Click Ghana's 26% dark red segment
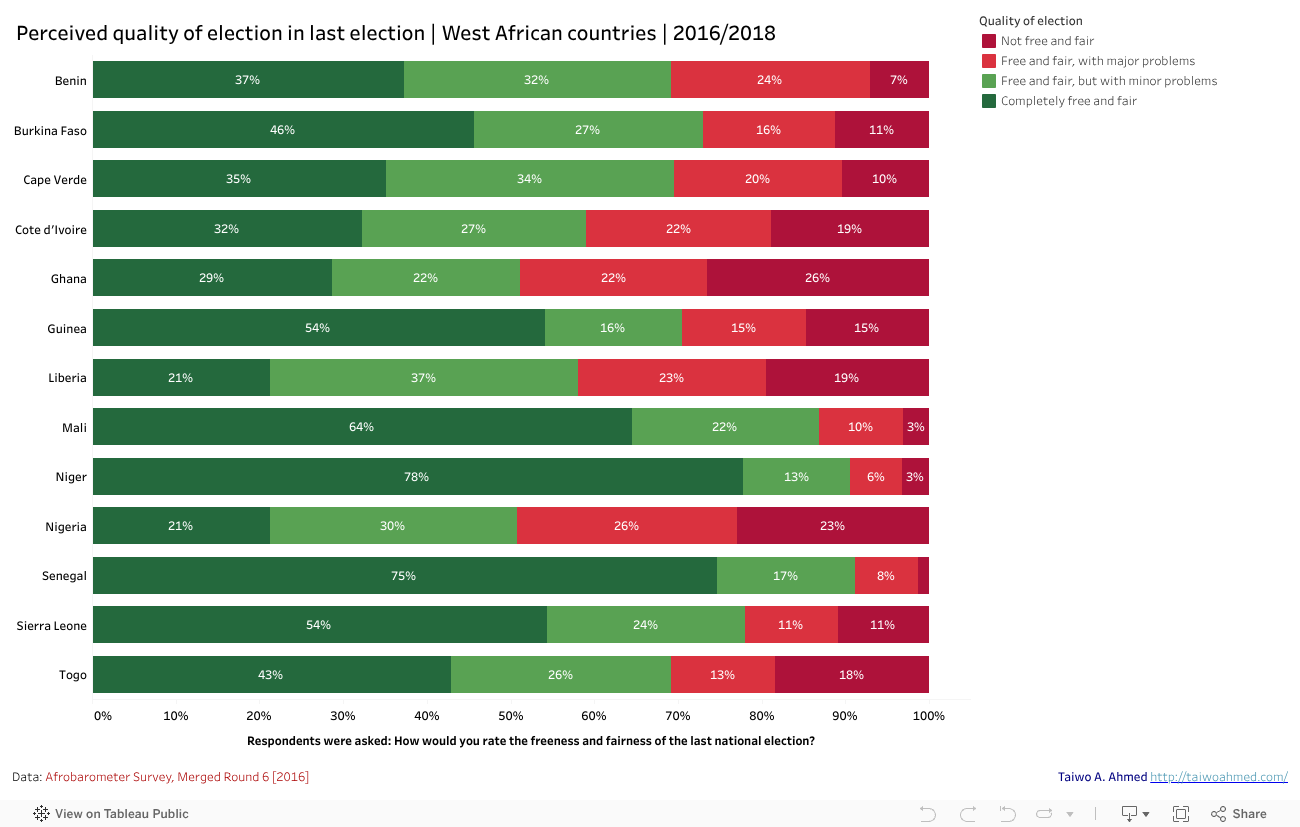The height and width of the screenshot is (827, 1300). tap(817, 278)
